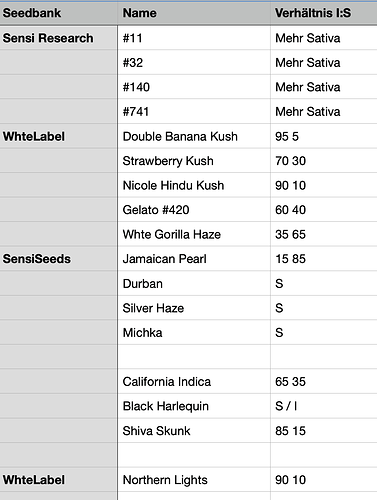Select the Strawberry Kush name cell
The width and height of the screenshot is (377, 500).
tap(194, 161)
